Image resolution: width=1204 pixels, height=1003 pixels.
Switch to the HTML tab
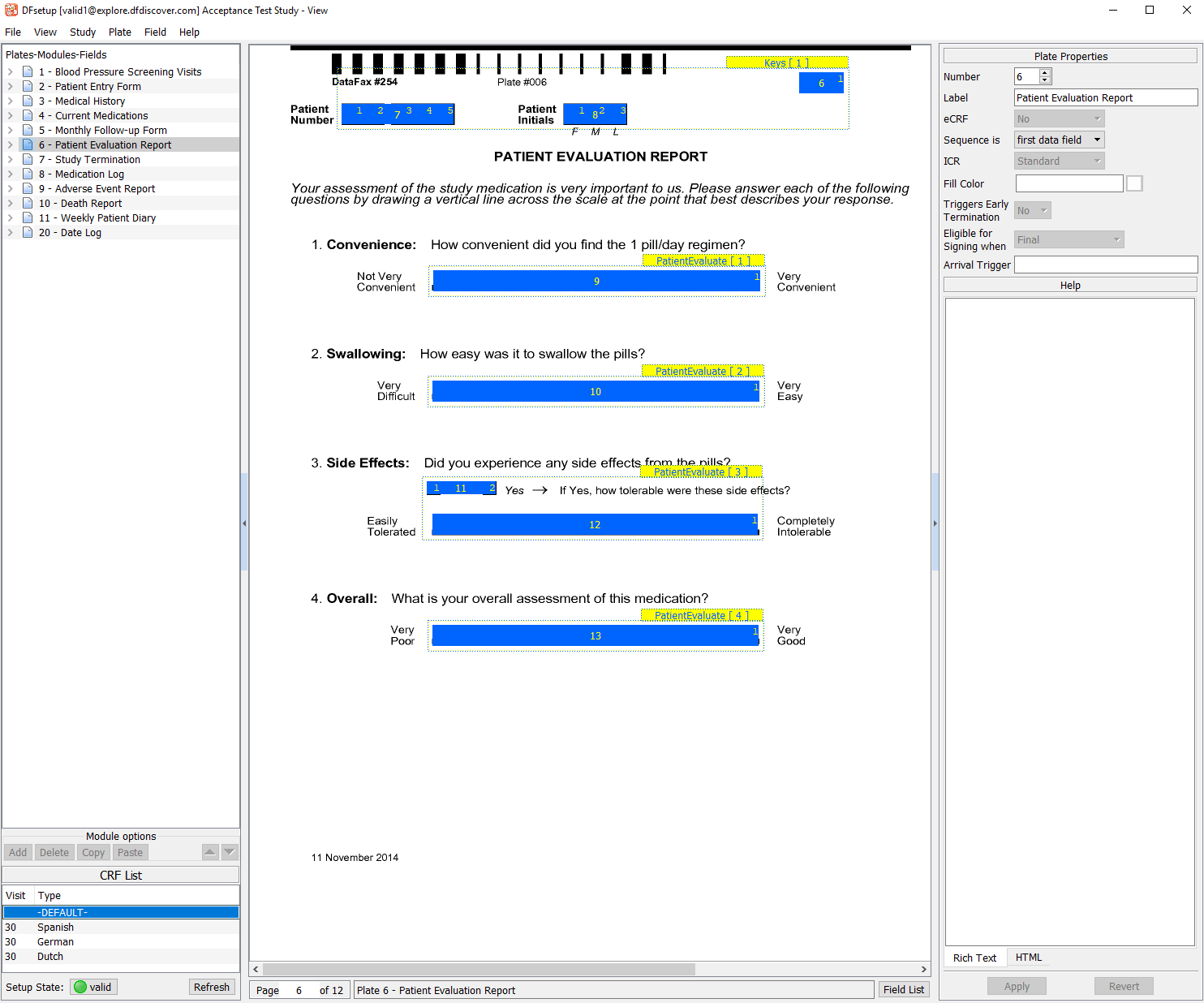[1028, 958]
